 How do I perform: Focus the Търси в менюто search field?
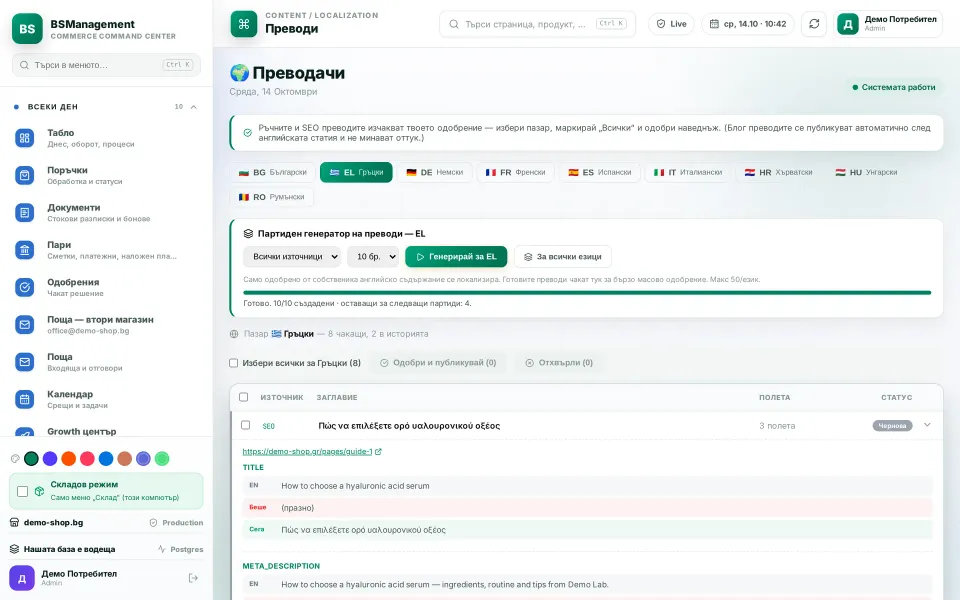[x=107, y=65]
